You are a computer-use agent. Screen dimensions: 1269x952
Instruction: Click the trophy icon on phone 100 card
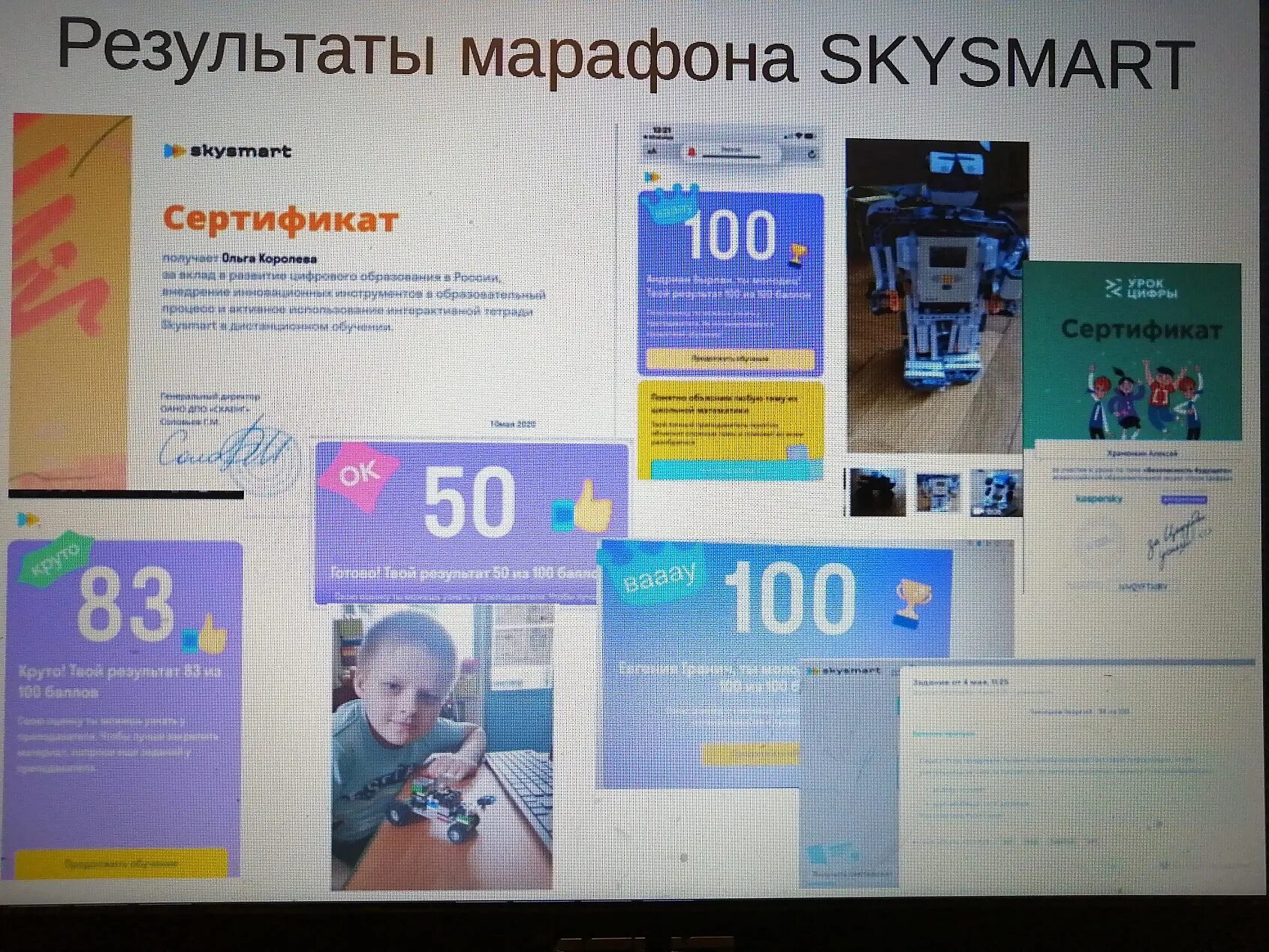click(797, 254)
